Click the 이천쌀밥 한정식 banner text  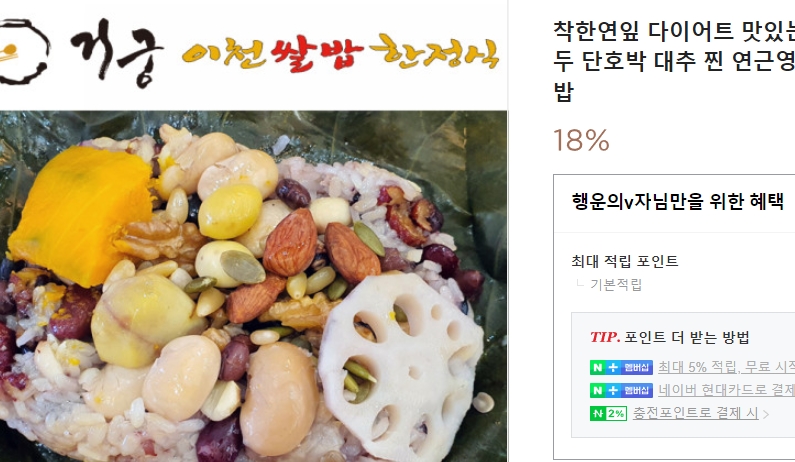pyautogui.click(x=340, y=53)
